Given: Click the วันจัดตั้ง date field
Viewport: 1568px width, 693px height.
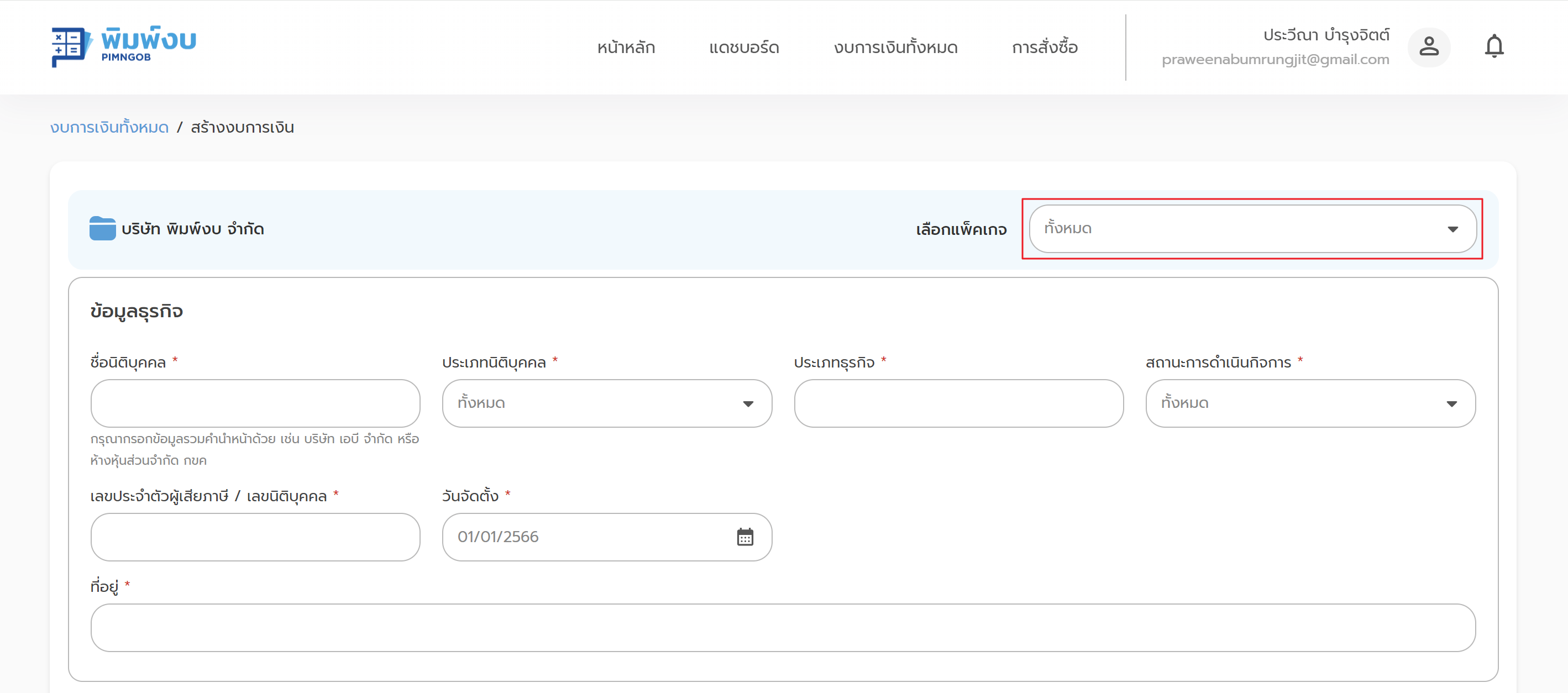Looking at the screenshot, I should click(584, 537).
